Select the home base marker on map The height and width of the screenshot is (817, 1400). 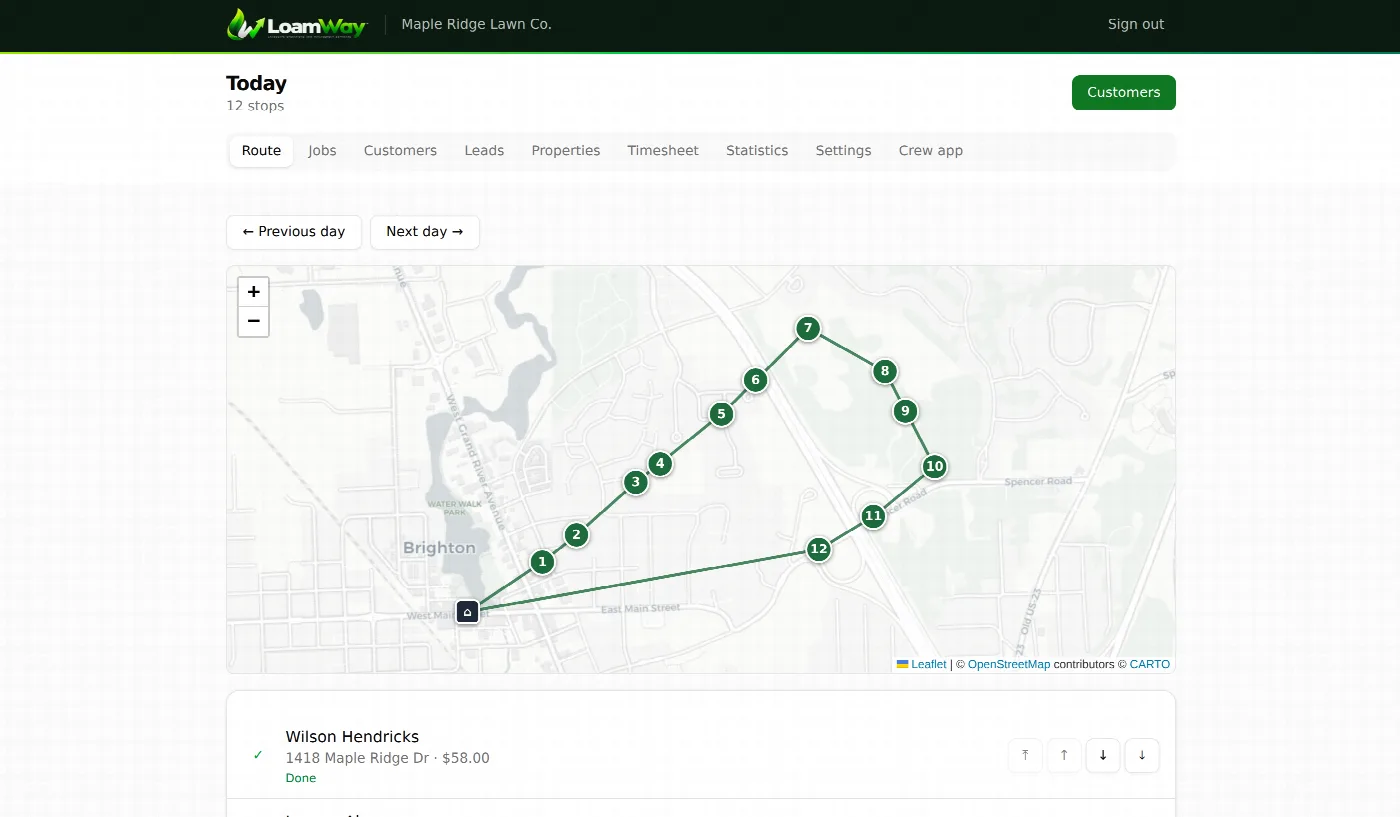[467, 612]
